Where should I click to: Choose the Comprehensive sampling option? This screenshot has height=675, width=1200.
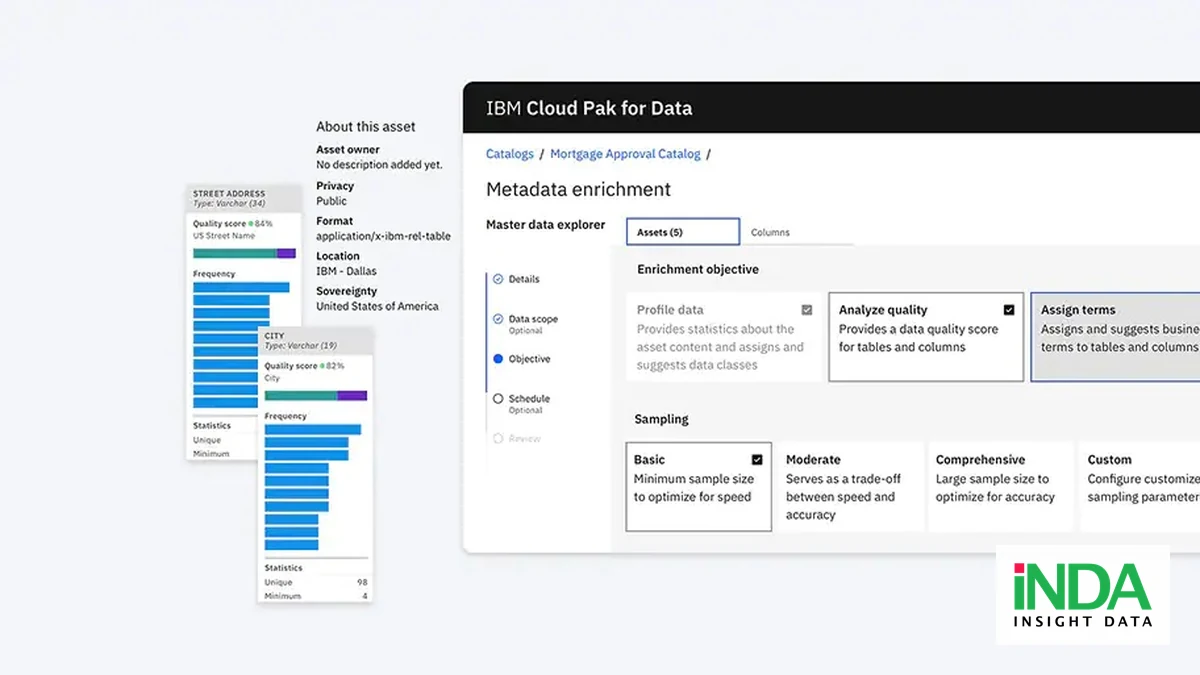click(1000, 487)
